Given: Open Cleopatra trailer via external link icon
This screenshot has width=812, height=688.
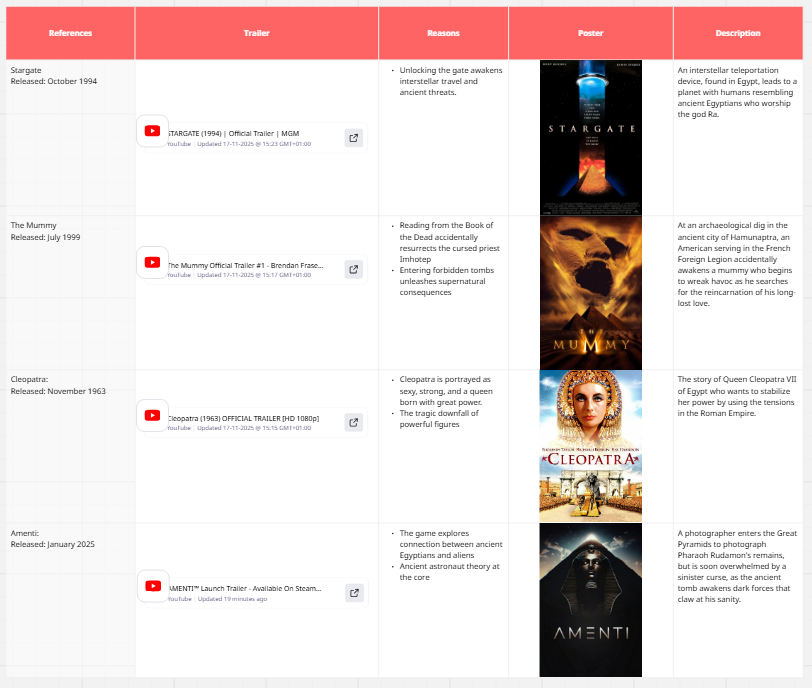Looking at the screenshot, I should point(354,422).
